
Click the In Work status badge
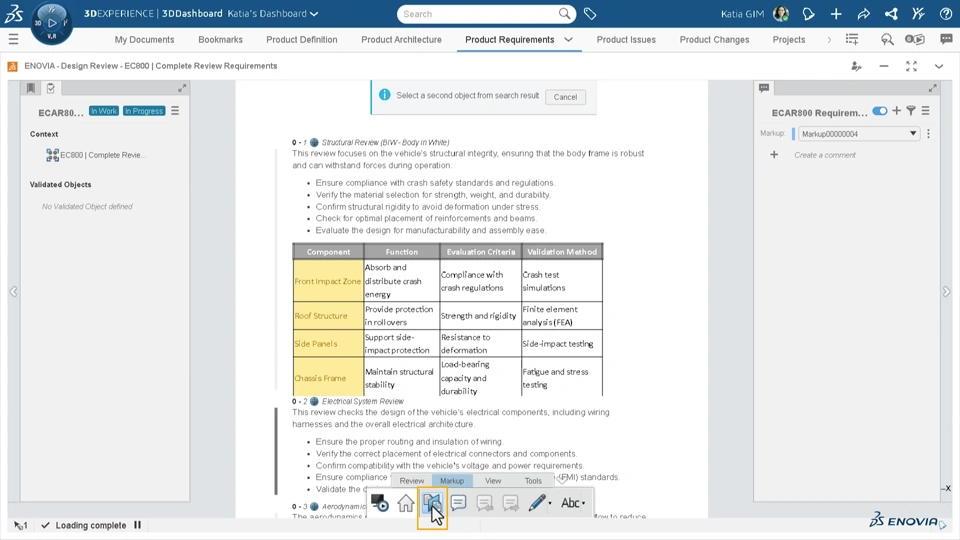(x=104, y=111)
